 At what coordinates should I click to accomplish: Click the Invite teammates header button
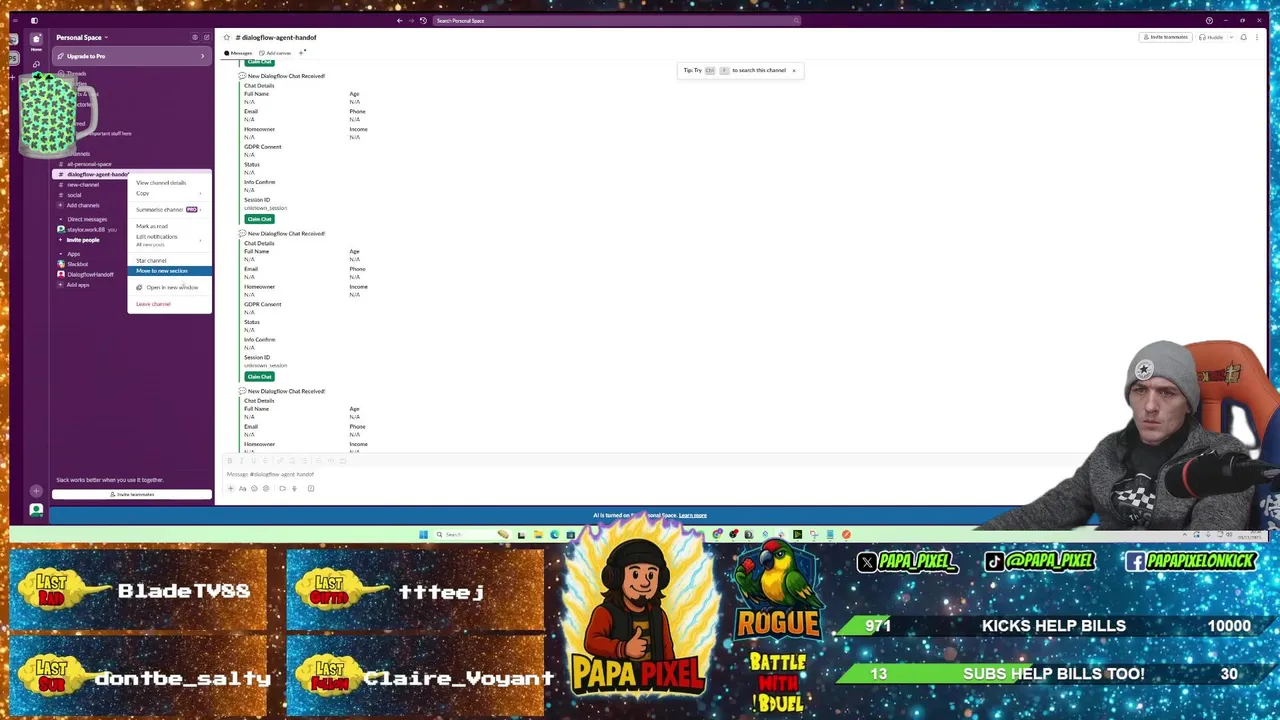pyautogui.click(x=1166, y=37)
